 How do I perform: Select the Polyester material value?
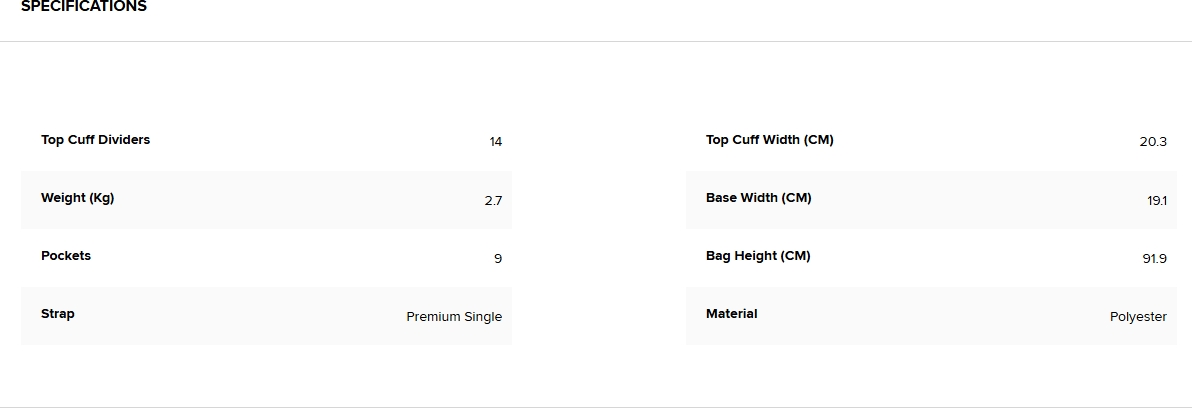1138,317
